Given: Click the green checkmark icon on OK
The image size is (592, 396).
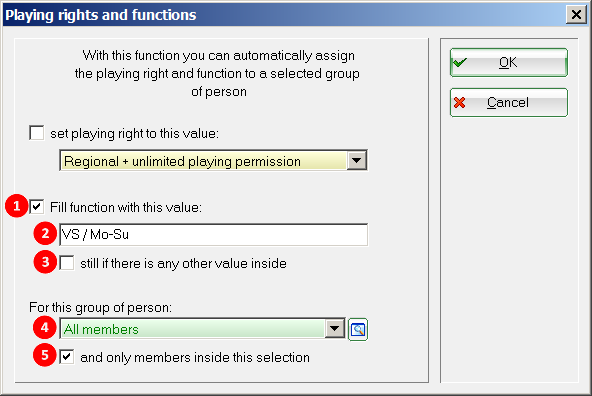Looking at the screenshot, I should click(460, 62).
